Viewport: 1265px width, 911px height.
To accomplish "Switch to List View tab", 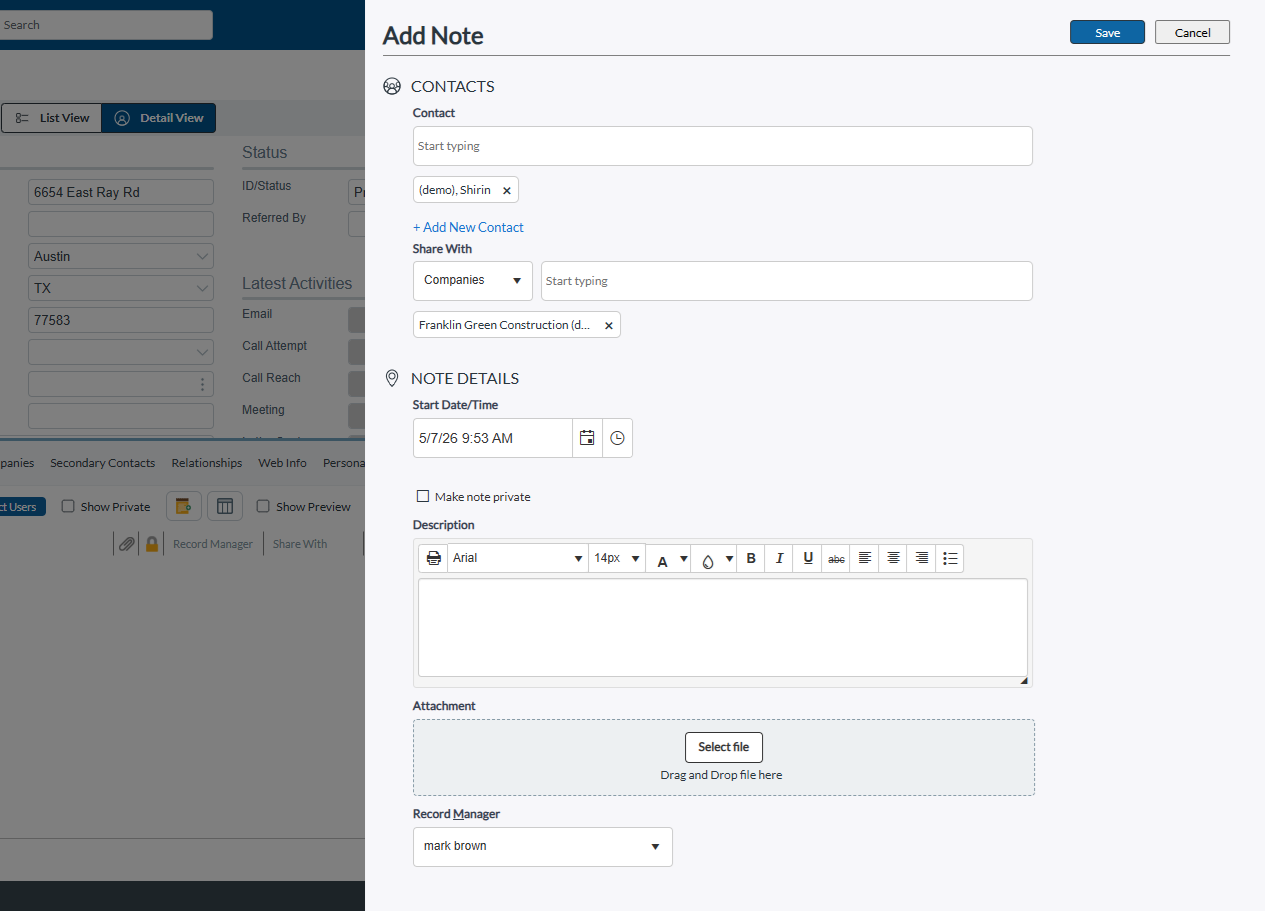I will [51, 118].
